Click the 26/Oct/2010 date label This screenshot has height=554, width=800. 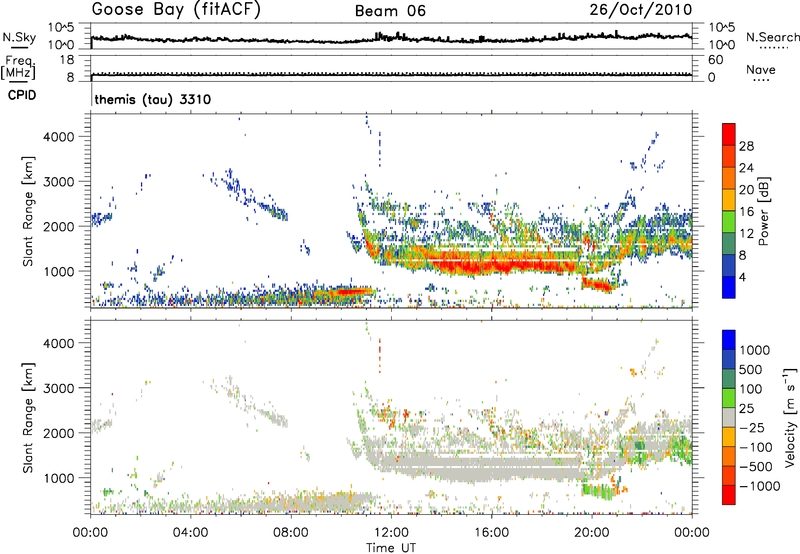point(641,10)
